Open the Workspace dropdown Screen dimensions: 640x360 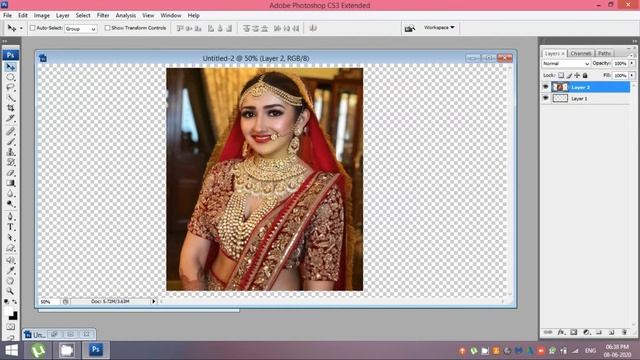tap(439, 28)
